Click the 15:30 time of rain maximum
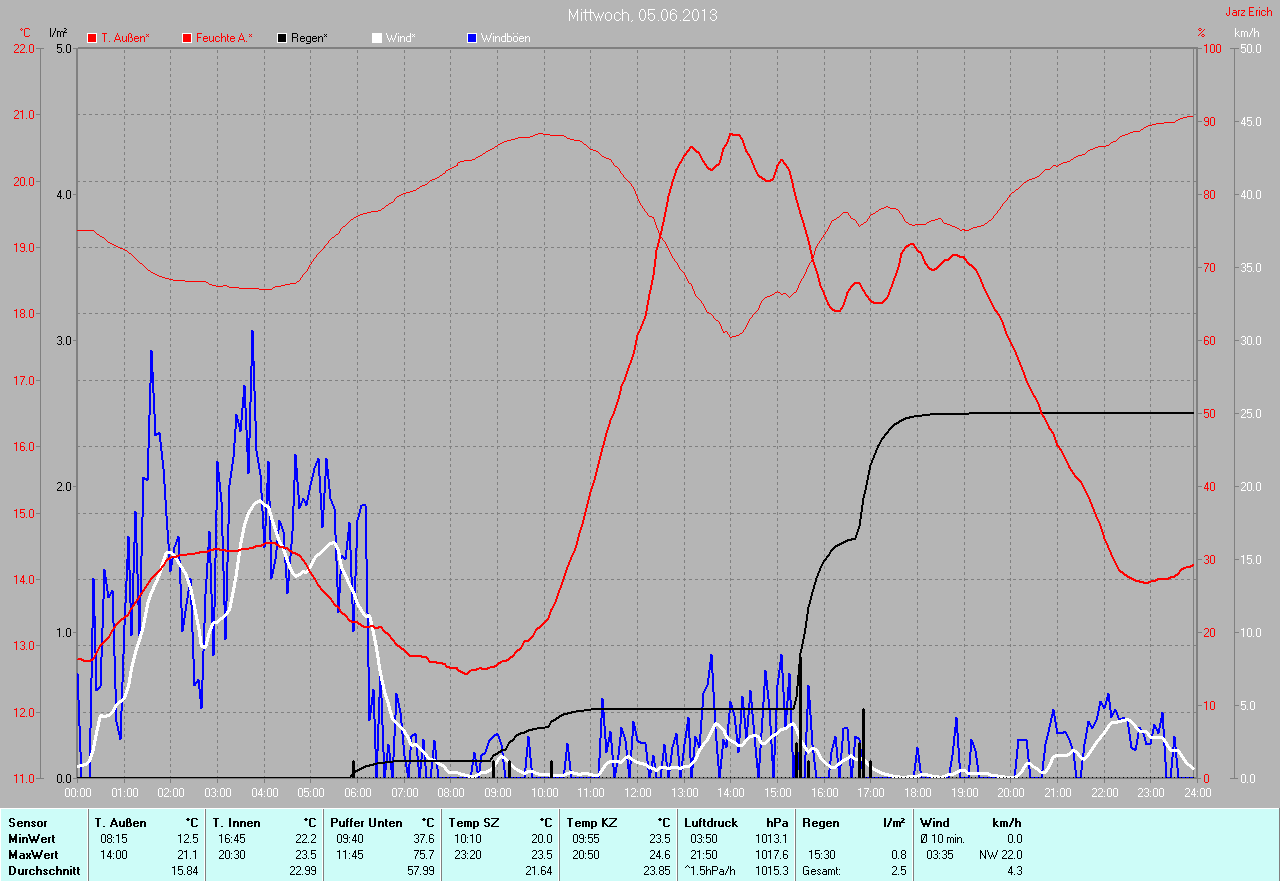Image resolution: width=1280 pixels, height=881 pixels. [x=821, y=855]
